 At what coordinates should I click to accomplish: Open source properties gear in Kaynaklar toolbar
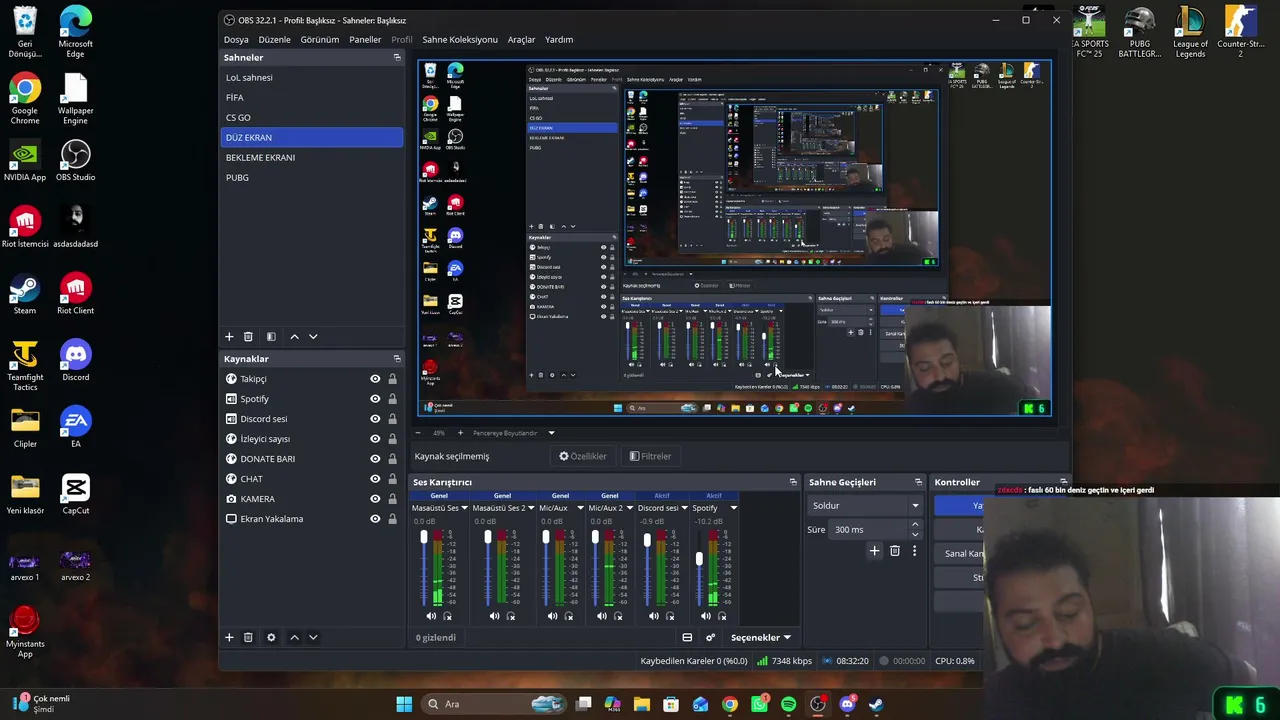click(x=271, y=637)
